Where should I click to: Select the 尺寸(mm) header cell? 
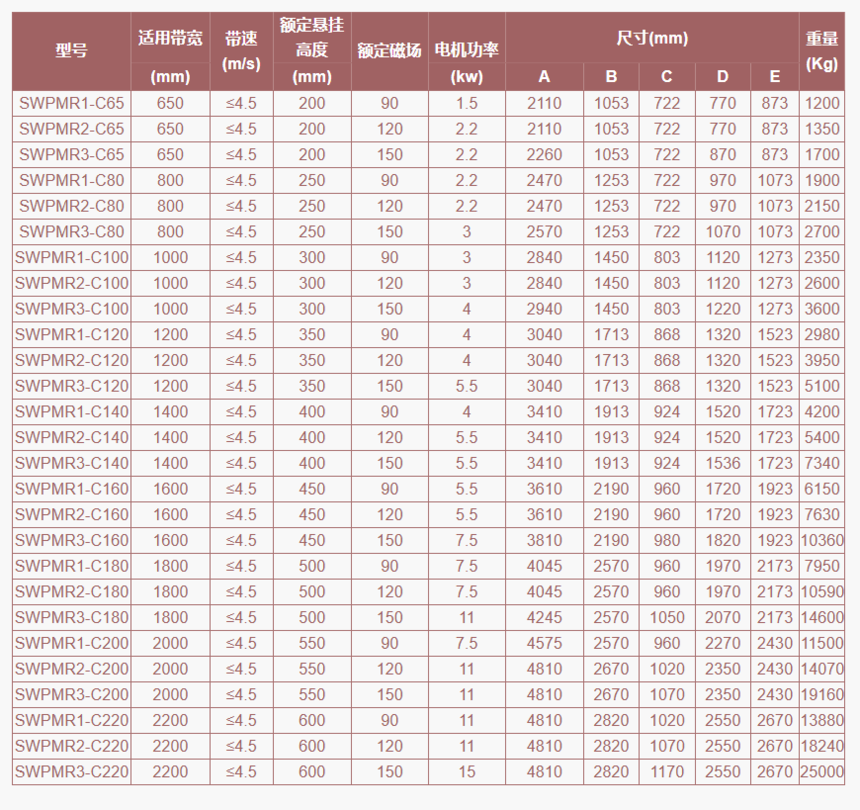click(x=652, y=38)
